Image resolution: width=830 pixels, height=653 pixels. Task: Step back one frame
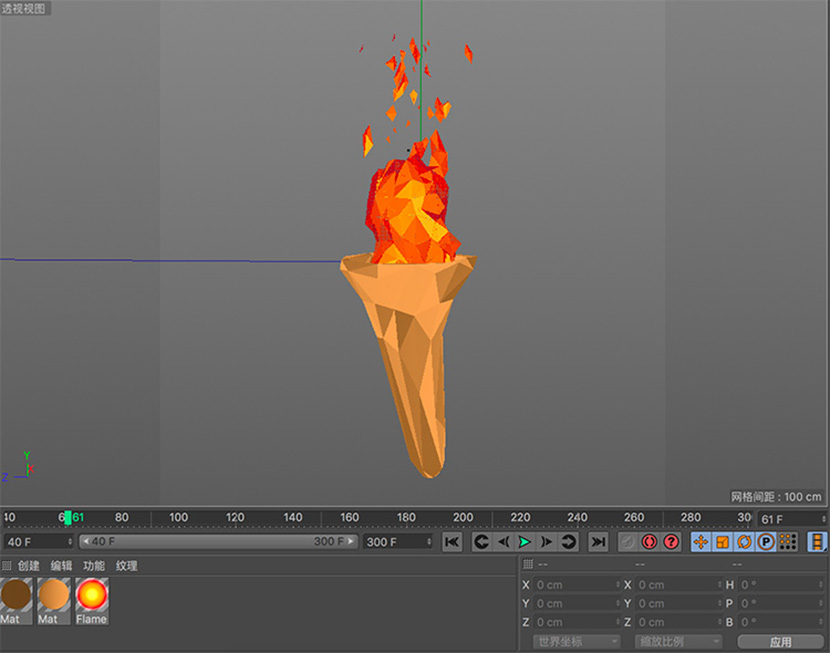tap(503, 542)
